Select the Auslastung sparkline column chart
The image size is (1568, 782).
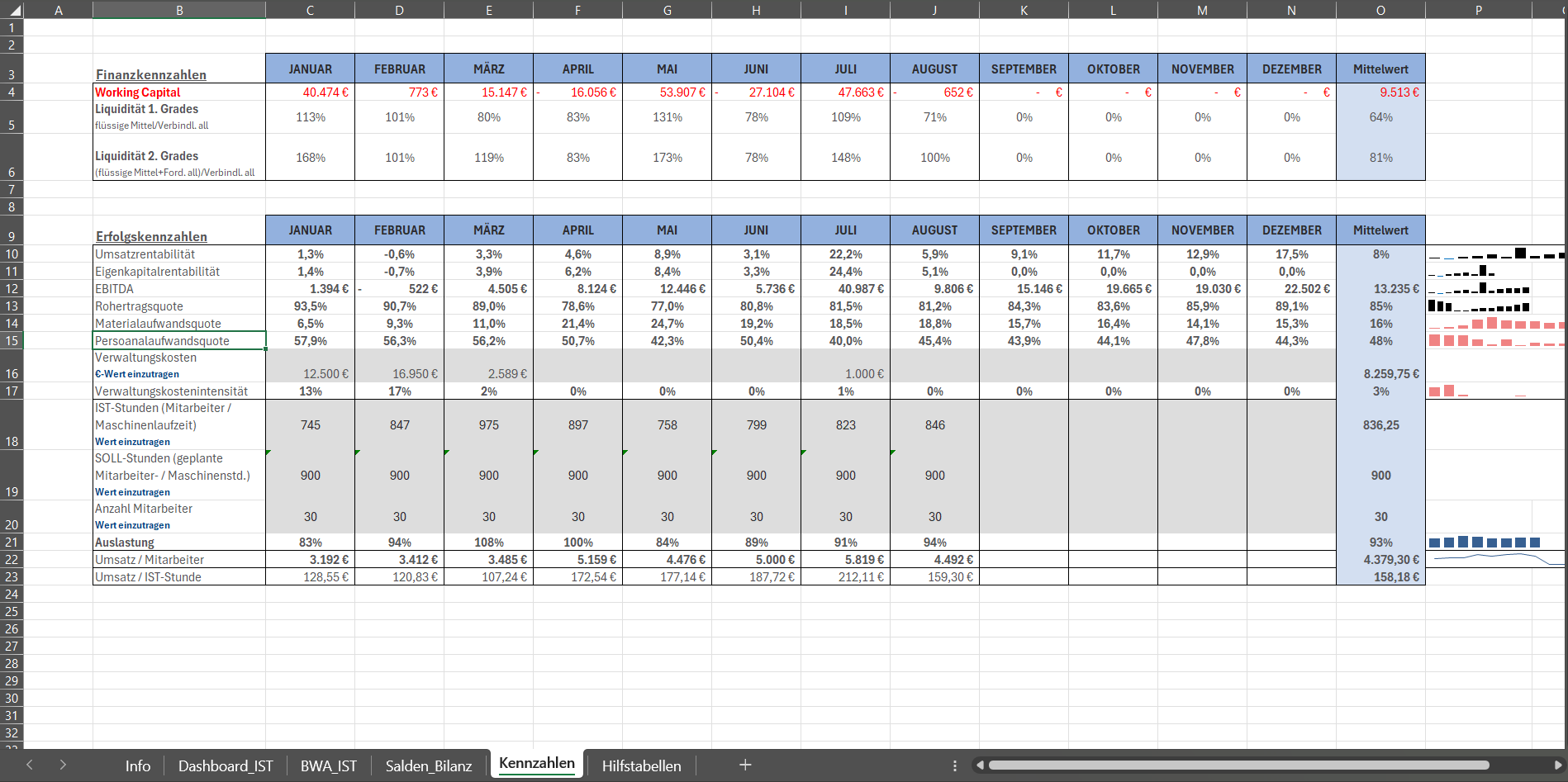1484,543
